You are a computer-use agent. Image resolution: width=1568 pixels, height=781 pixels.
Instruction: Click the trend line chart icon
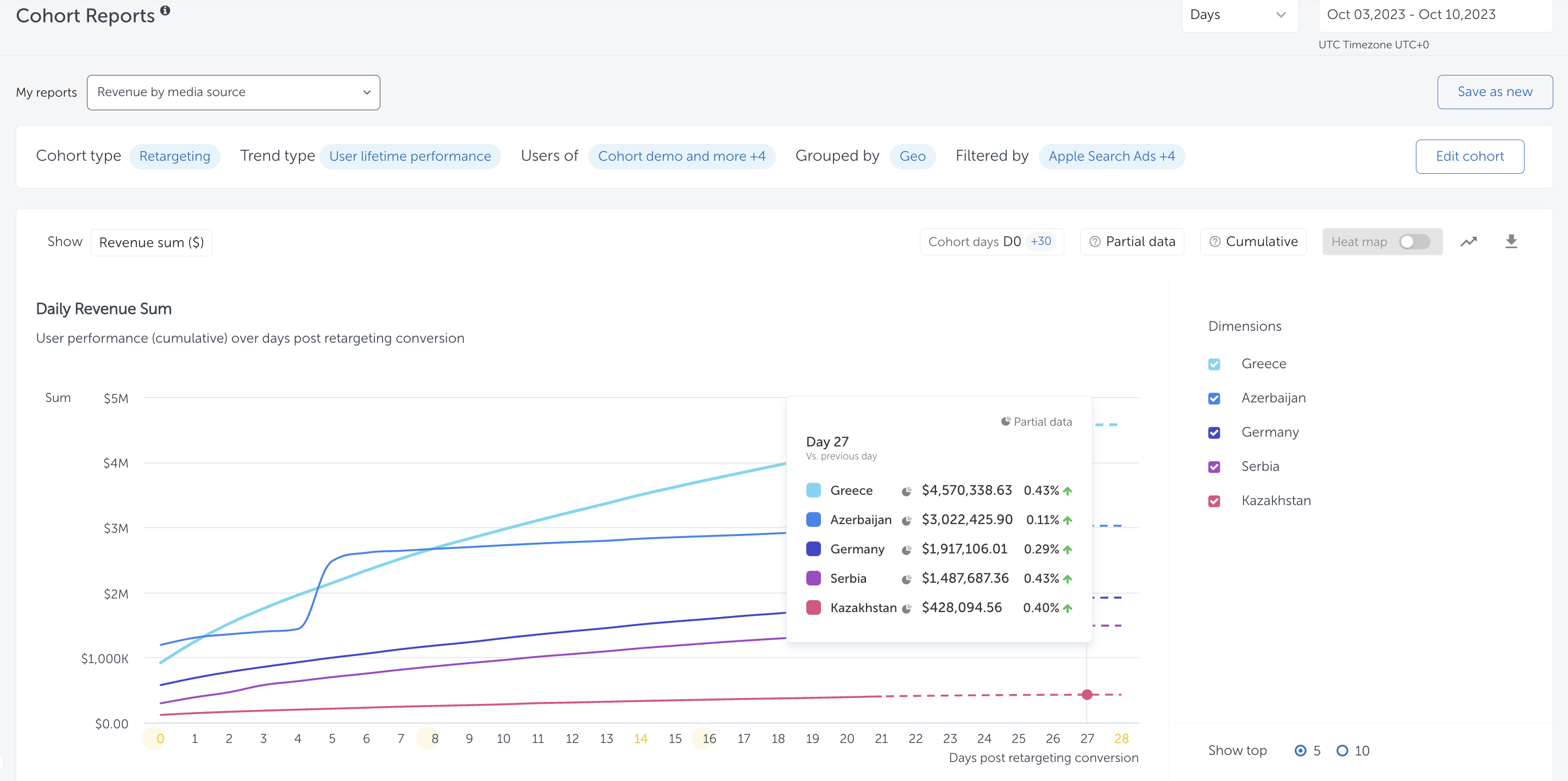click(1468, 242)
